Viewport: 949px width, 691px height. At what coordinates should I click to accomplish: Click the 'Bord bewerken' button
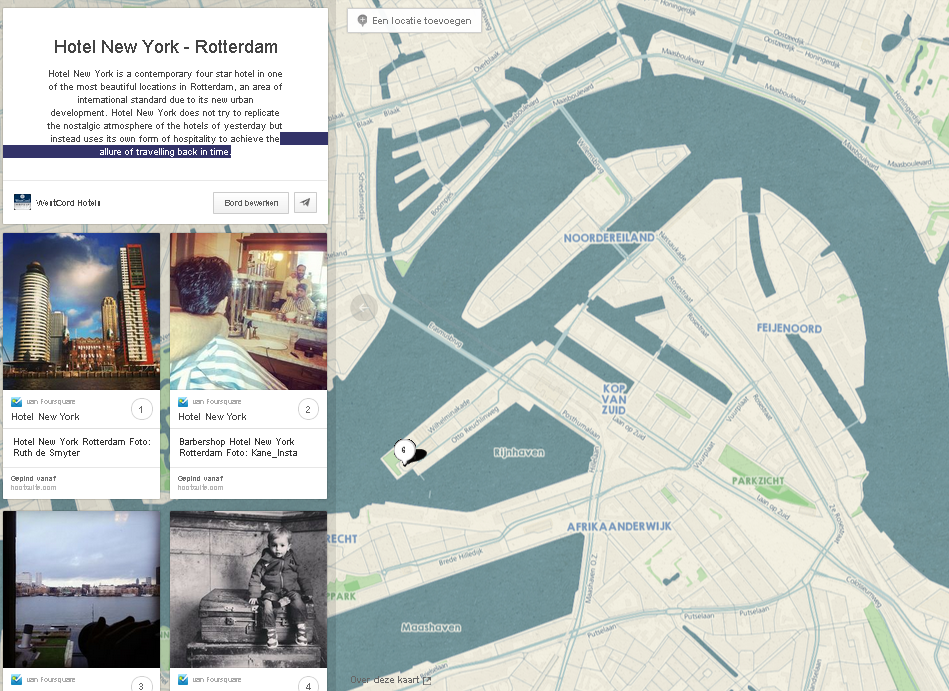click(x=251, y=203)
